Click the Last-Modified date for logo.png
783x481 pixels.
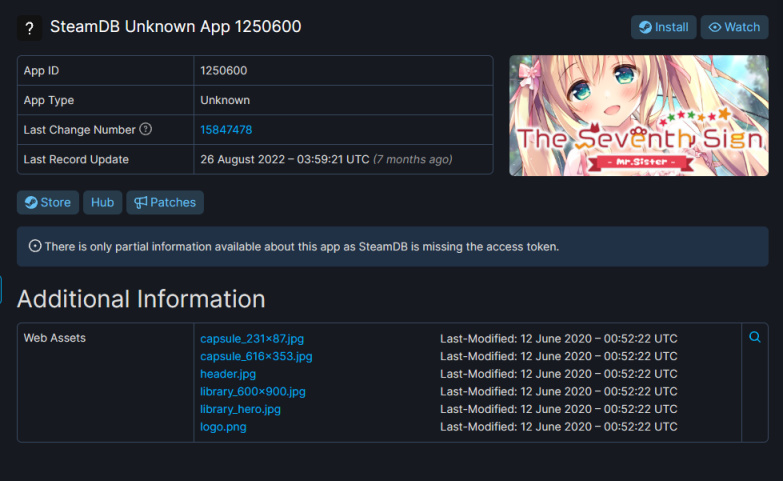559,427
